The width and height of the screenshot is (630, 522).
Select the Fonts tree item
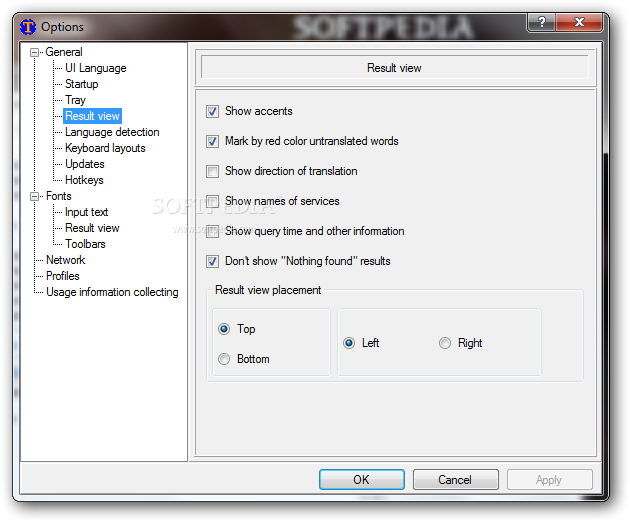[59, 196]
